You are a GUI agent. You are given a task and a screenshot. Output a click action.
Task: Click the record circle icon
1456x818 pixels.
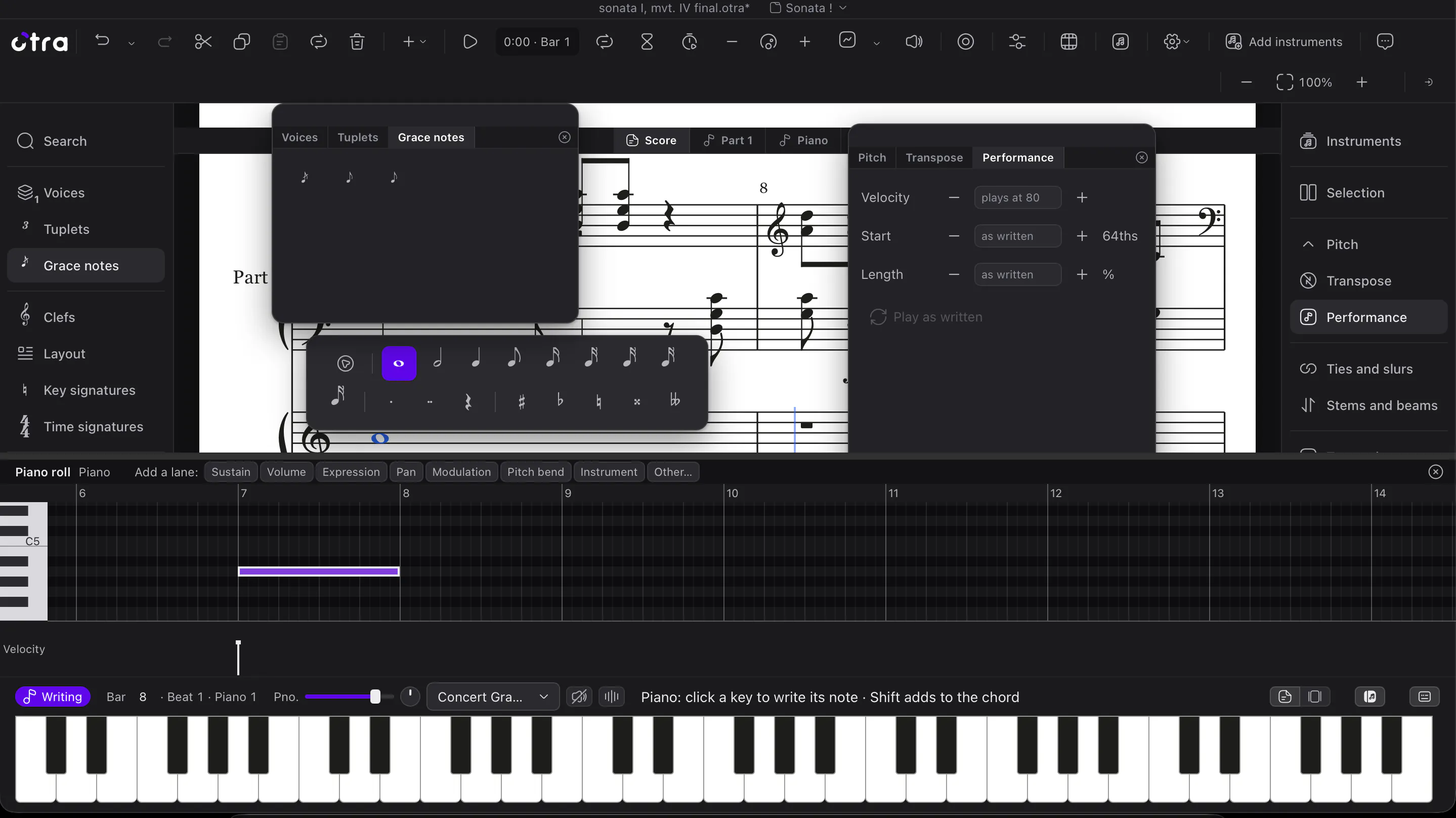click(x=965, y=42)
